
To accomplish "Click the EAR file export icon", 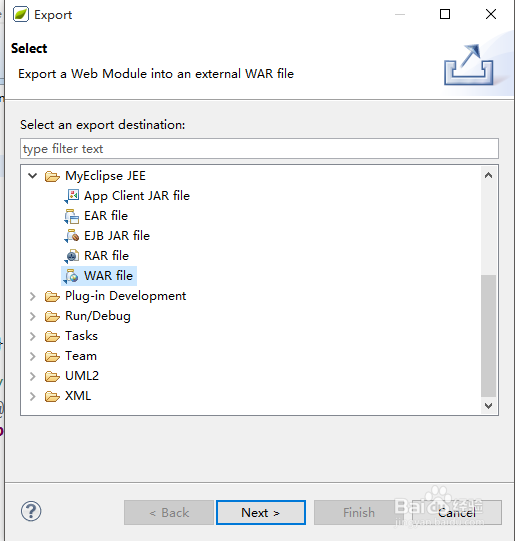I will pos(72,216).
